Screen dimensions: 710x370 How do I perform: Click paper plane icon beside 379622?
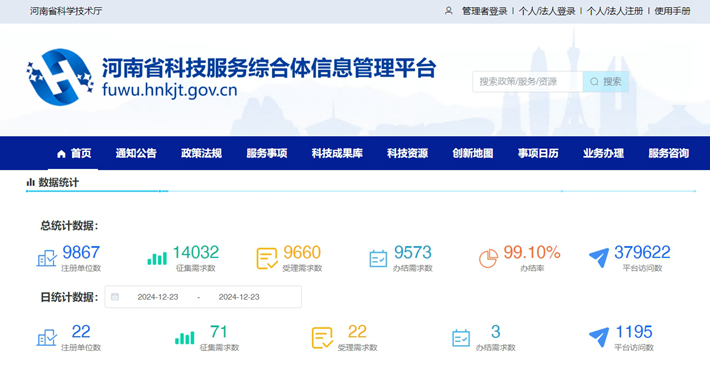[x=599, y=258]
